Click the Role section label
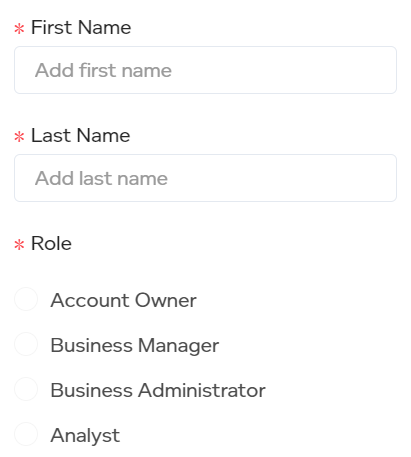The width and height of the screenshot is (411, 457). (51, 243)
